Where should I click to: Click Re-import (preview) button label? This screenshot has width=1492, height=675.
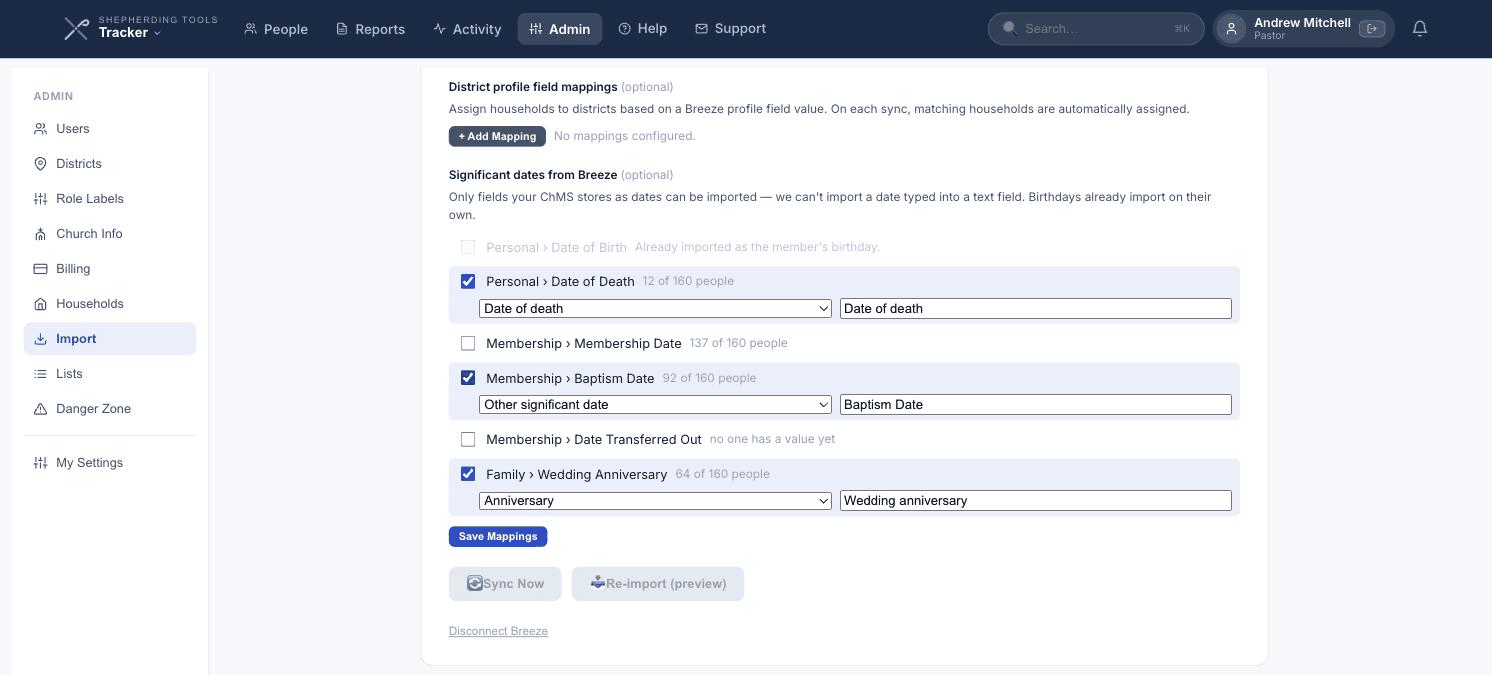(666, 584)
